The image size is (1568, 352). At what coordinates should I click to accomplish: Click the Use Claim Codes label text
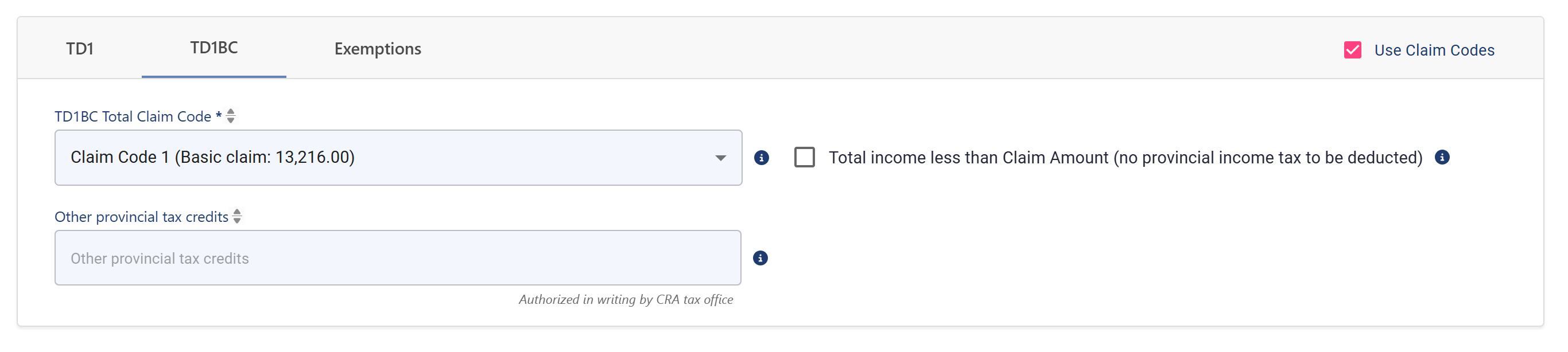pos(1434,50)
